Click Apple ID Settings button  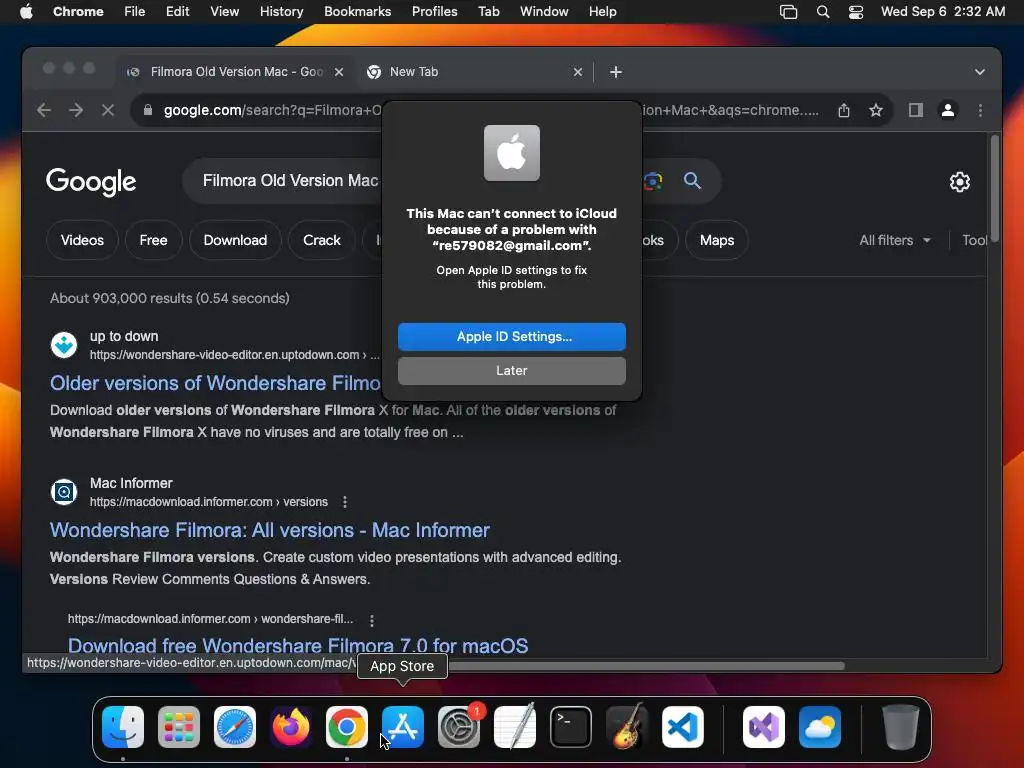[511, 336]
